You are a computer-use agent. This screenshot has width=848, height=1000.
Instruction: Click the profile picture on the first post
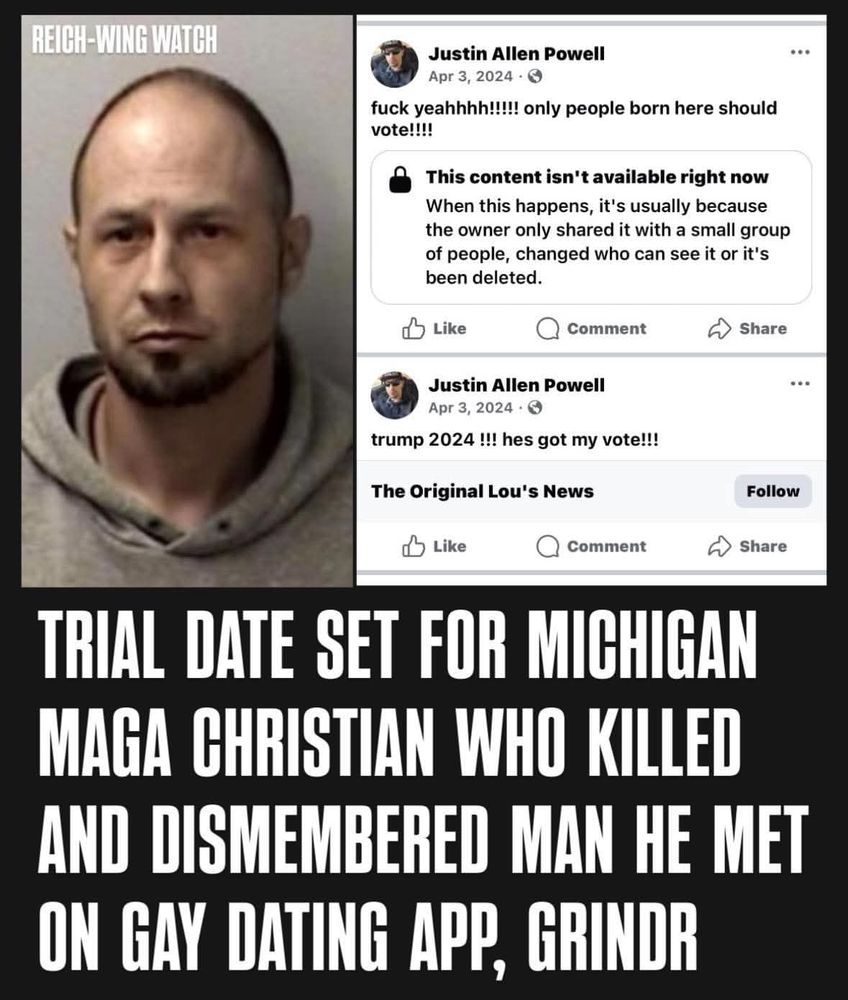coord(395,64)
